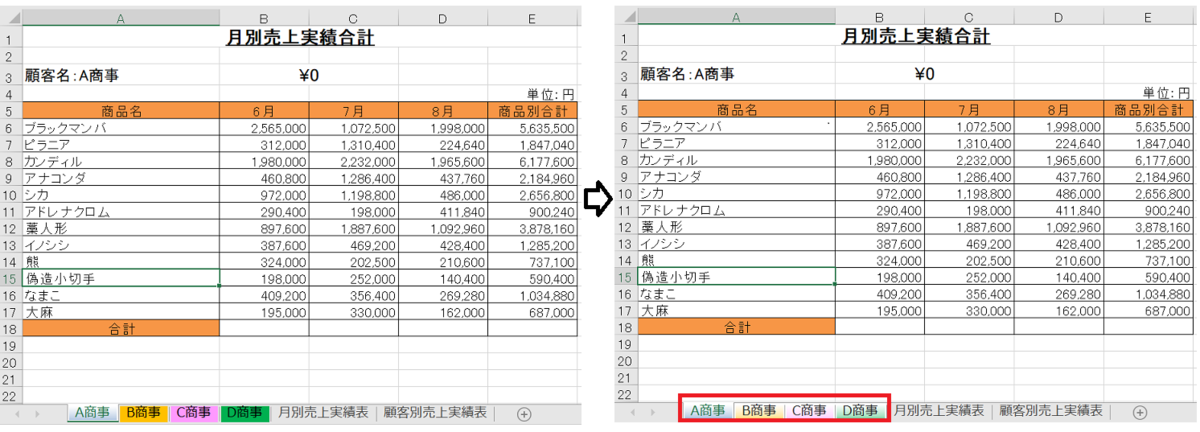Open the green D商事 tab on the left

pos(243,412)
